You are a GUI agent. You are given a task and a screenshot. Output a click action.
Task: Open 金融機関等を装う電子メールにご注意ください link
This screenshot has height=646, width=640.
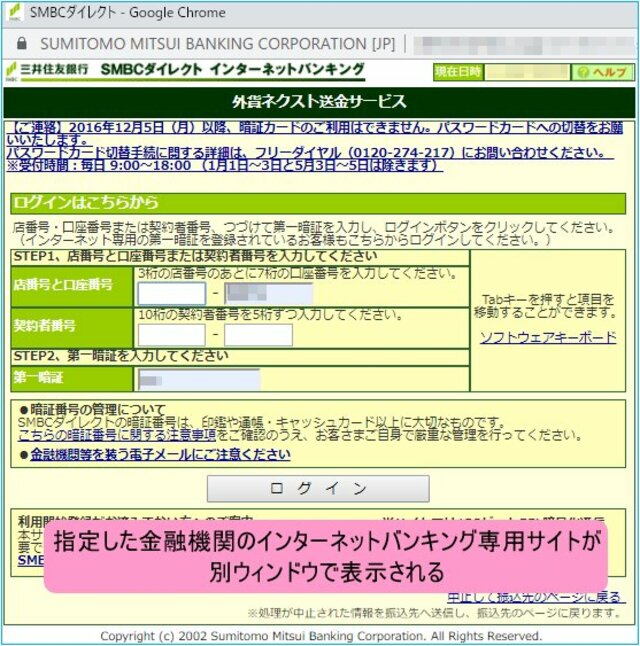[x=160, y=454]
